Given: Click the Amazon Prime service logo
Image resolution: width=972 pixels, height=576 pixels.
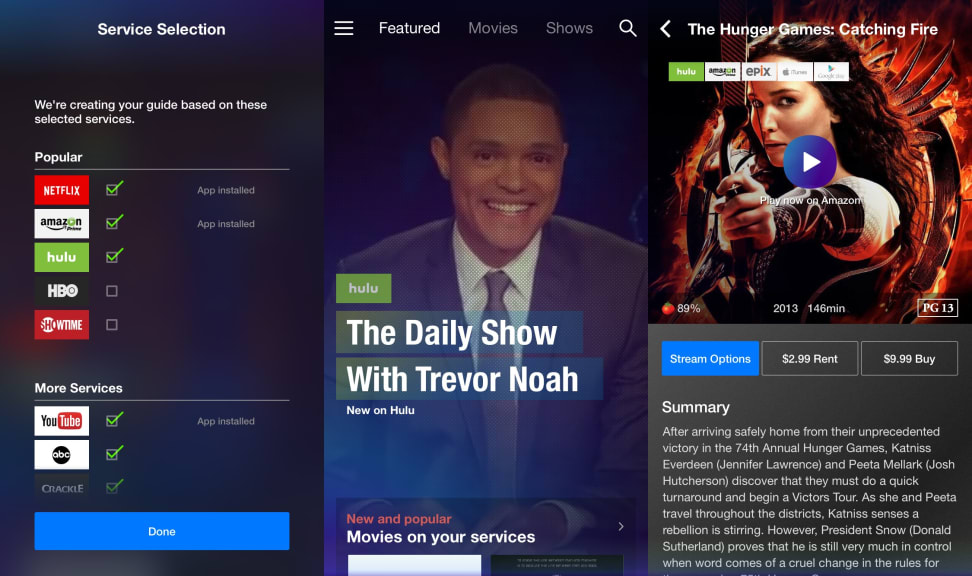Looking at the screenshot, I should click(x=61, y=224).
